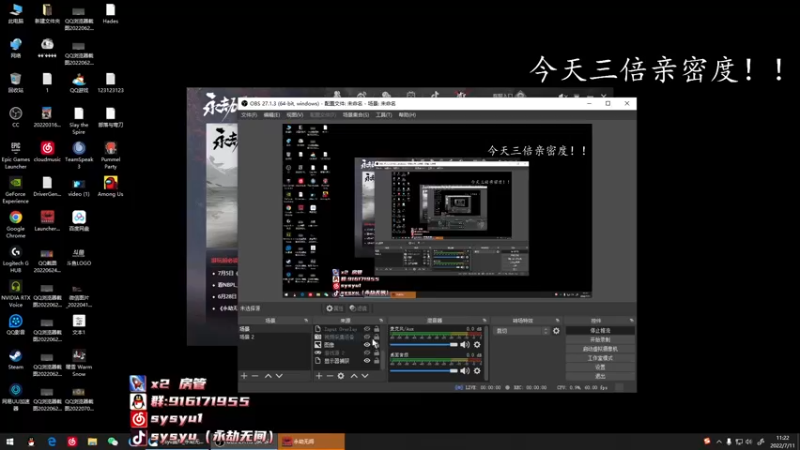800x450 pixels.
Task: Click the Windows Start button
Action: pyautogui.click(x=10, y=442)
